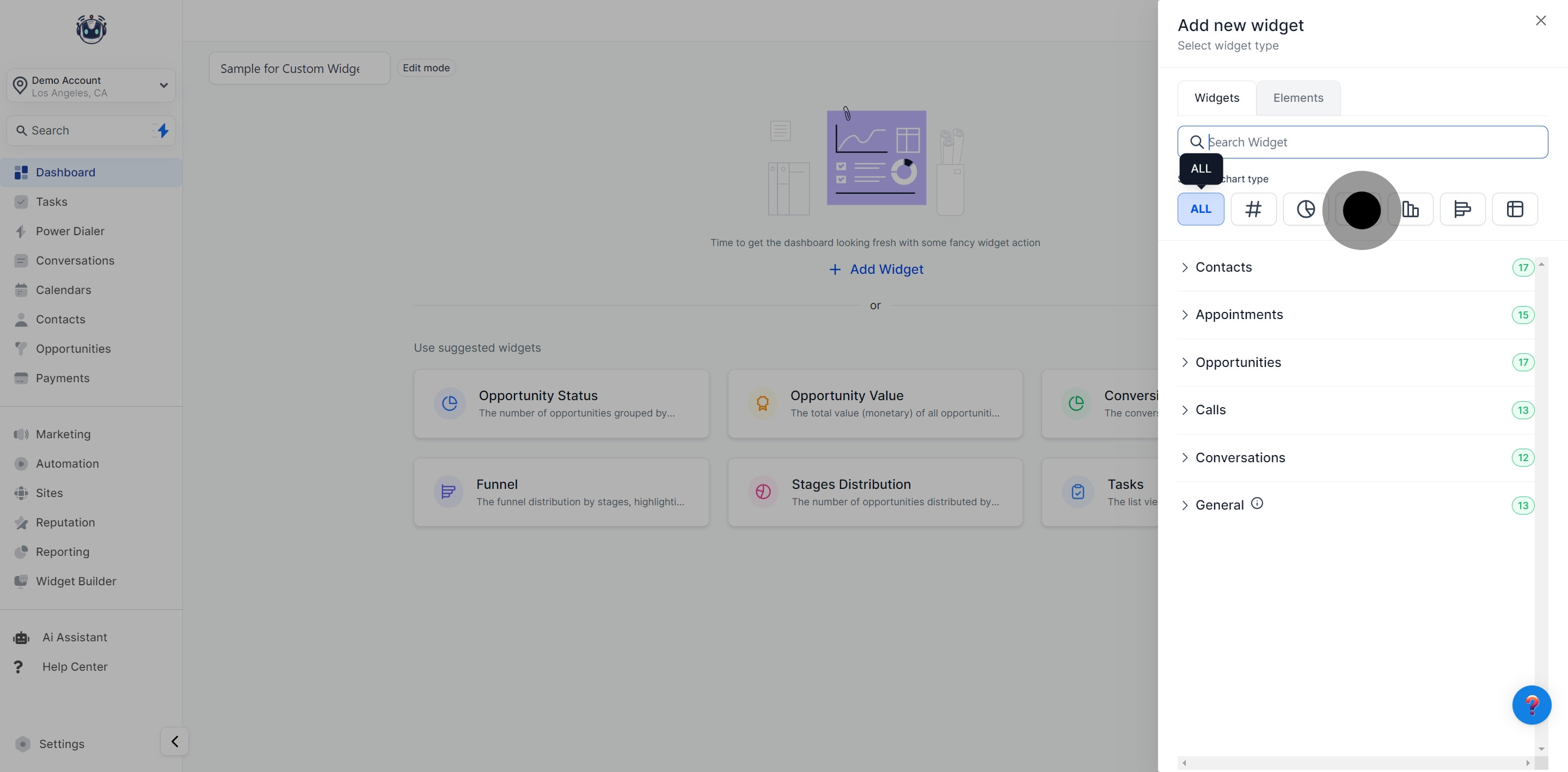Screen dimensions: 1568x772
Task: Switch to the Elements tab
Action: [1298, 98]
